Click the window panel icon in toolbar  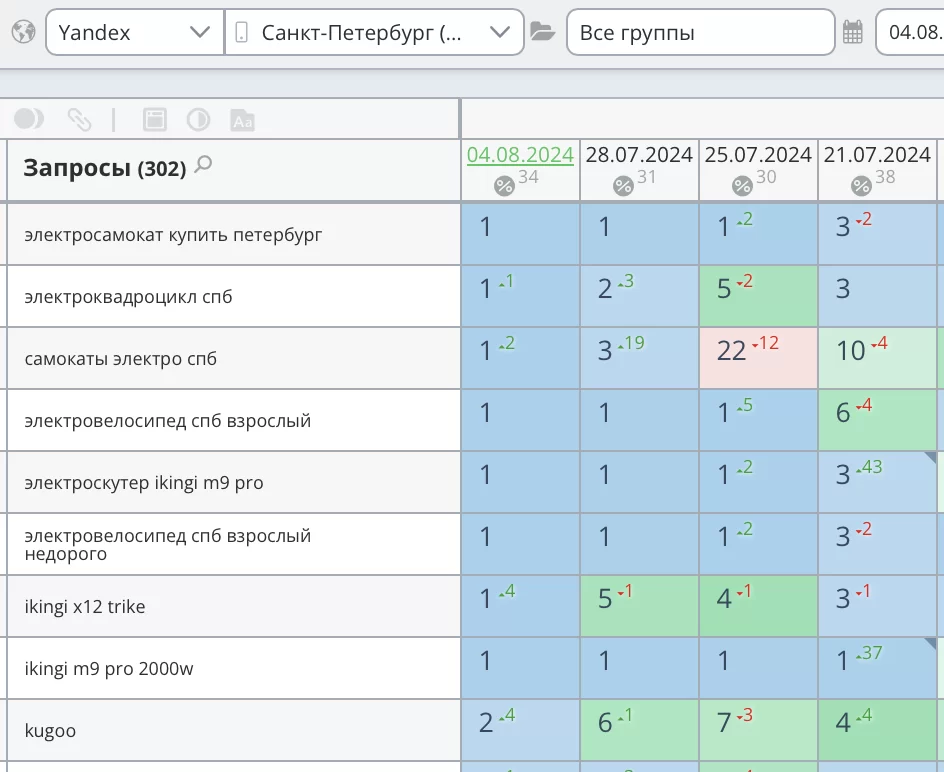154,120
